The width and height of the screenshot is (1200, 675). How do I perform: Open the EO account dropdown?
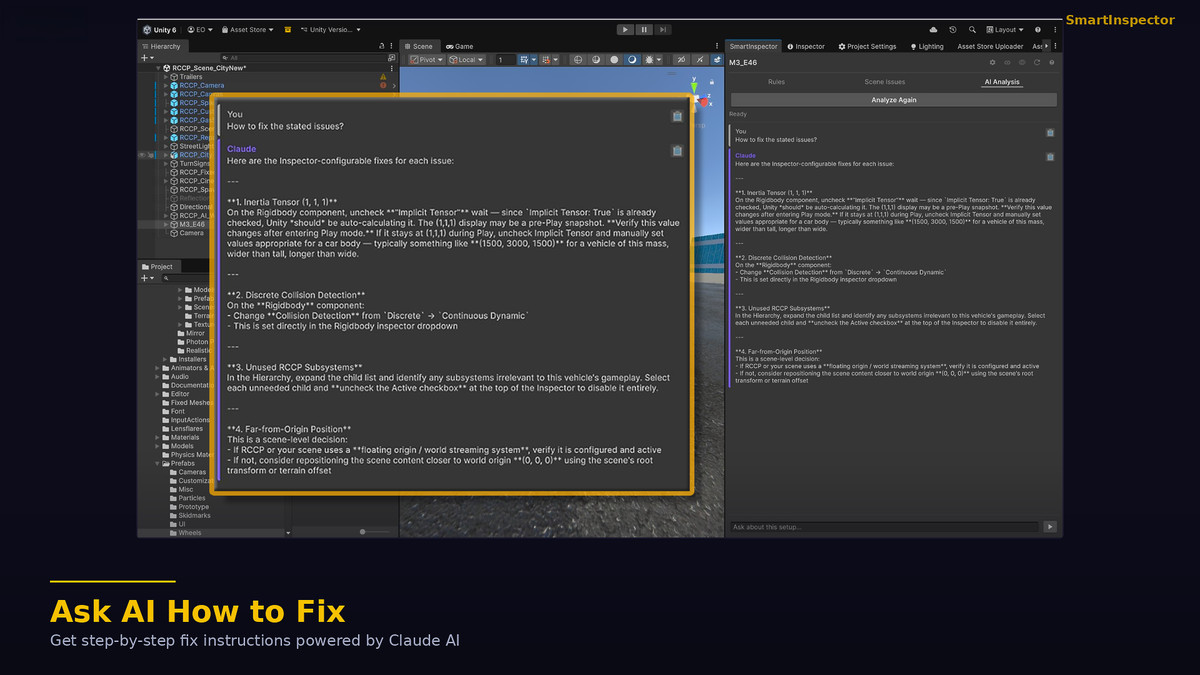(x=200, y=30)
